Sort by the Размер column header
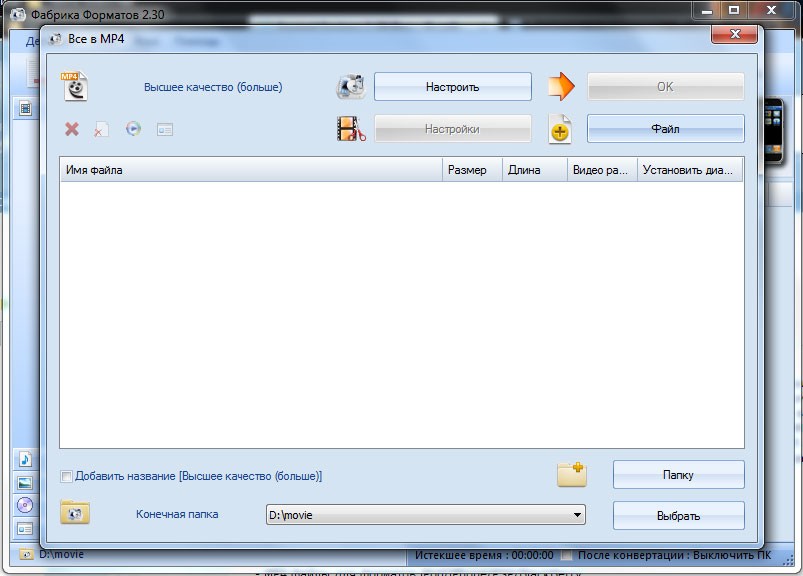 point(471,170)
